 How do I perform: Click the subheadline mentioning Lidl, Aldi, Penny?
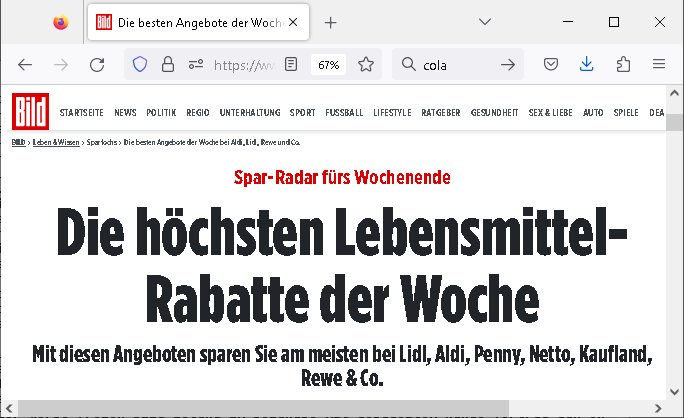coord(342,366)
